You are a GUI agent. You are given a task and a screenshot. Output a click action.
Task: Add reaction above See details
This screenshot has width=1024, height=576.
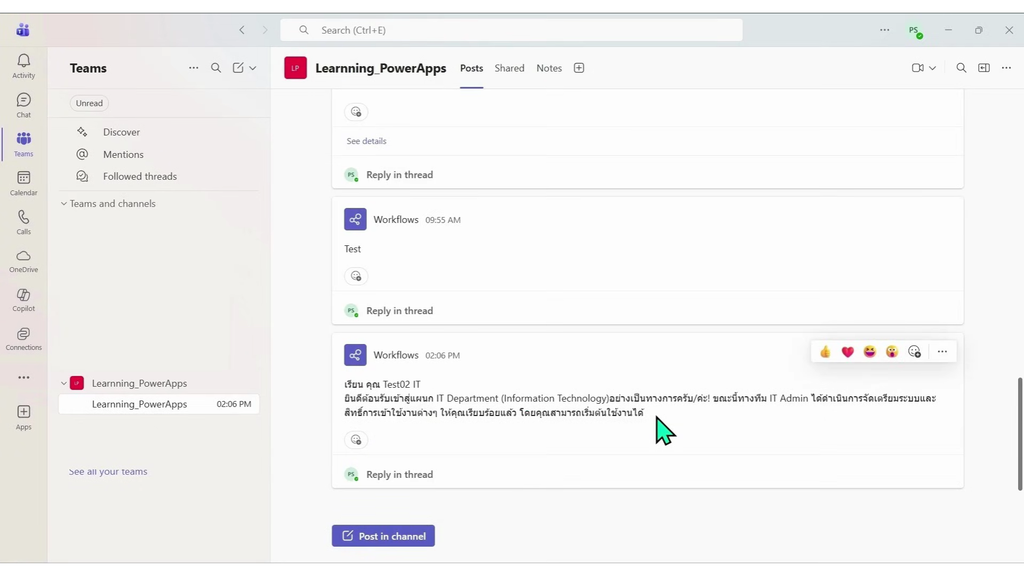coord(356,112)
